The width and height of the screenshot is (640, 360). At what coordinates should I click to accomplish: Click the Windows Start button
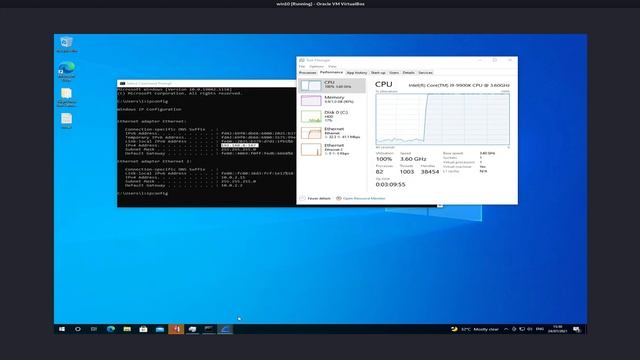click(x=62, y=329)
